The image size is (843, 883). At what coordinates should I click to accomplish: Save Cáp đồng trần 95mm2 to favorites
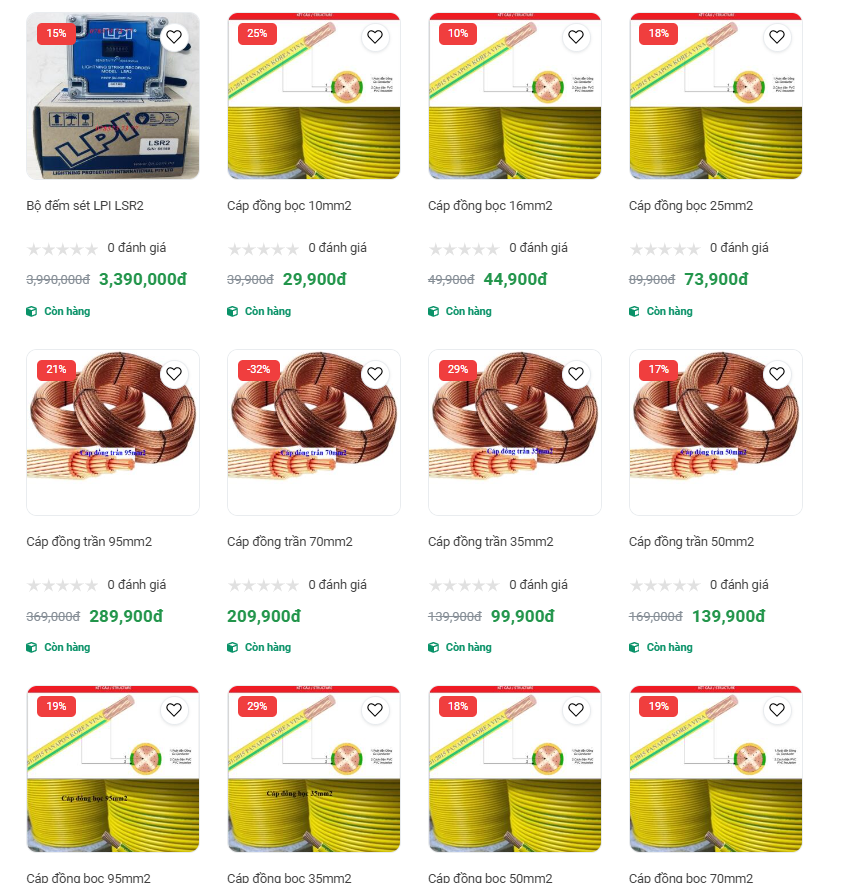(x=174, y=374)
